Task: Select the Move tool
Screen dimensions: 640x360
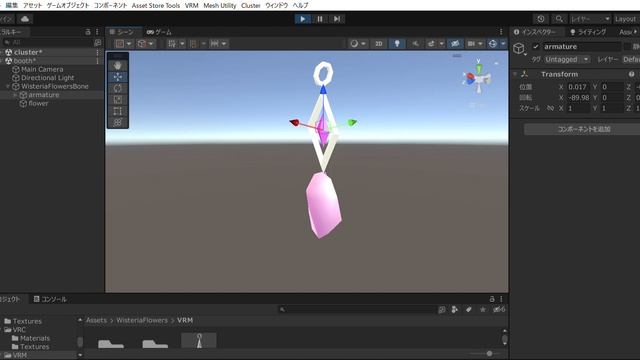Action: tap(118, 77)
